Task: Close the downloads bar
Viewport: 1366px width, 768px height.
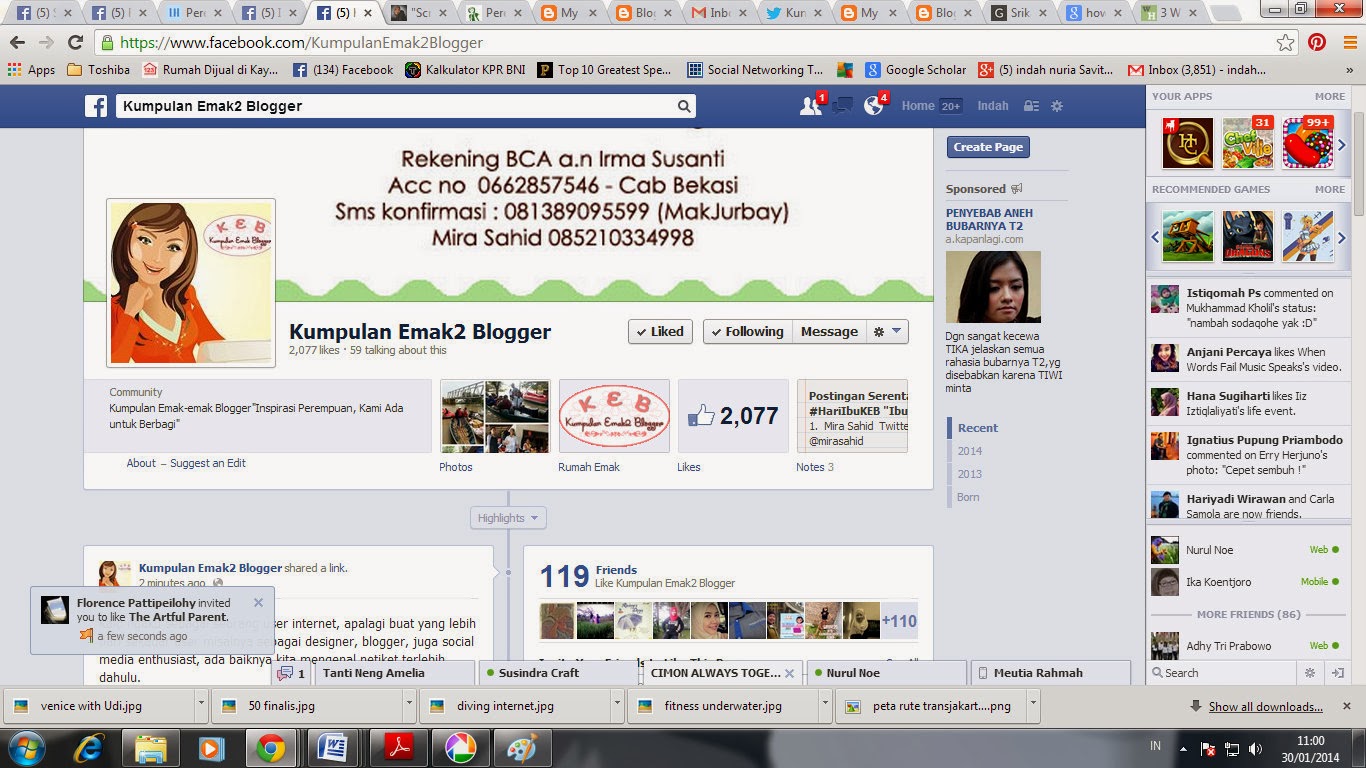Action: 1349,706
